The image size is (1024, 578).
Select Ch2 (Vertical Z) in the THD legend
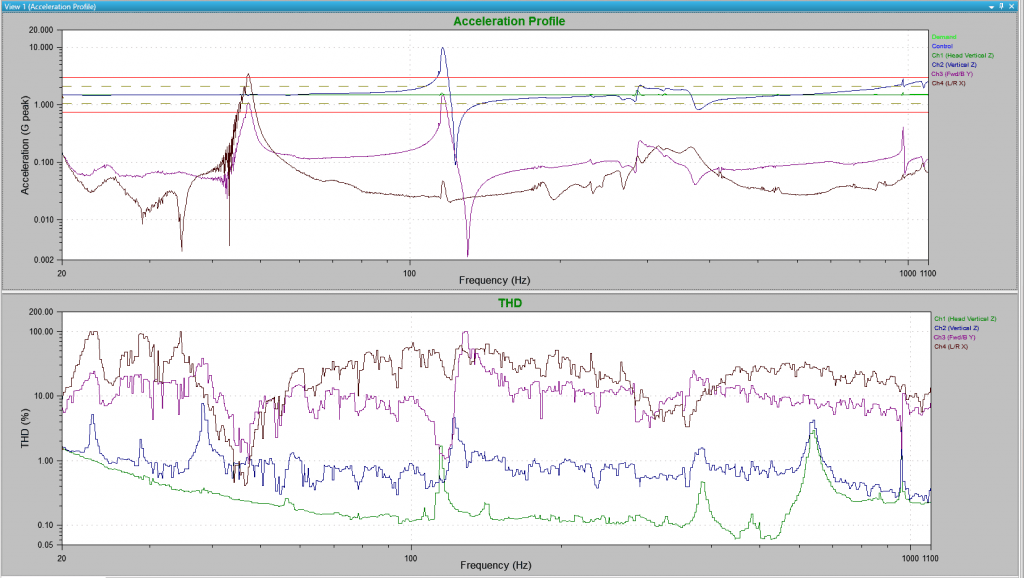958,328
